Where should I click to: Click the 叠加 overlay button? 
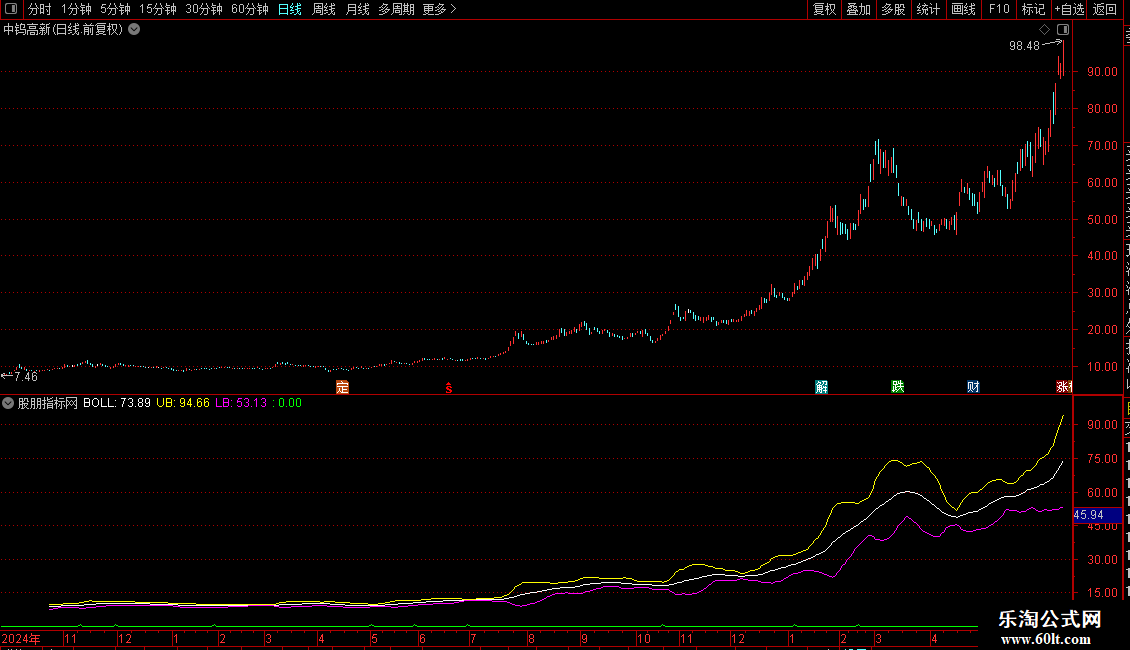pos(859,9)
